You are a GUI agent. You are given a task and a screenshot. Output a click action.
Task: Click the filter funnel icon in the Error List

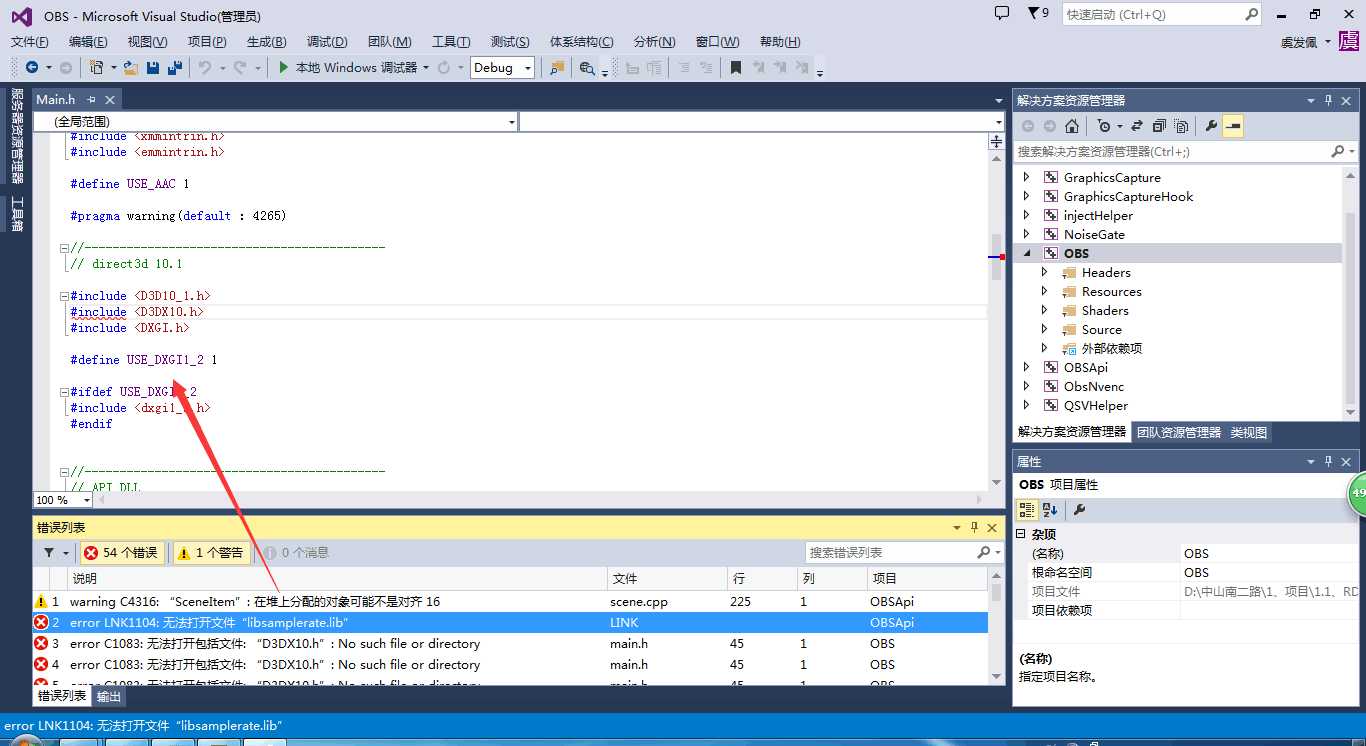click(x=49, y=552)
